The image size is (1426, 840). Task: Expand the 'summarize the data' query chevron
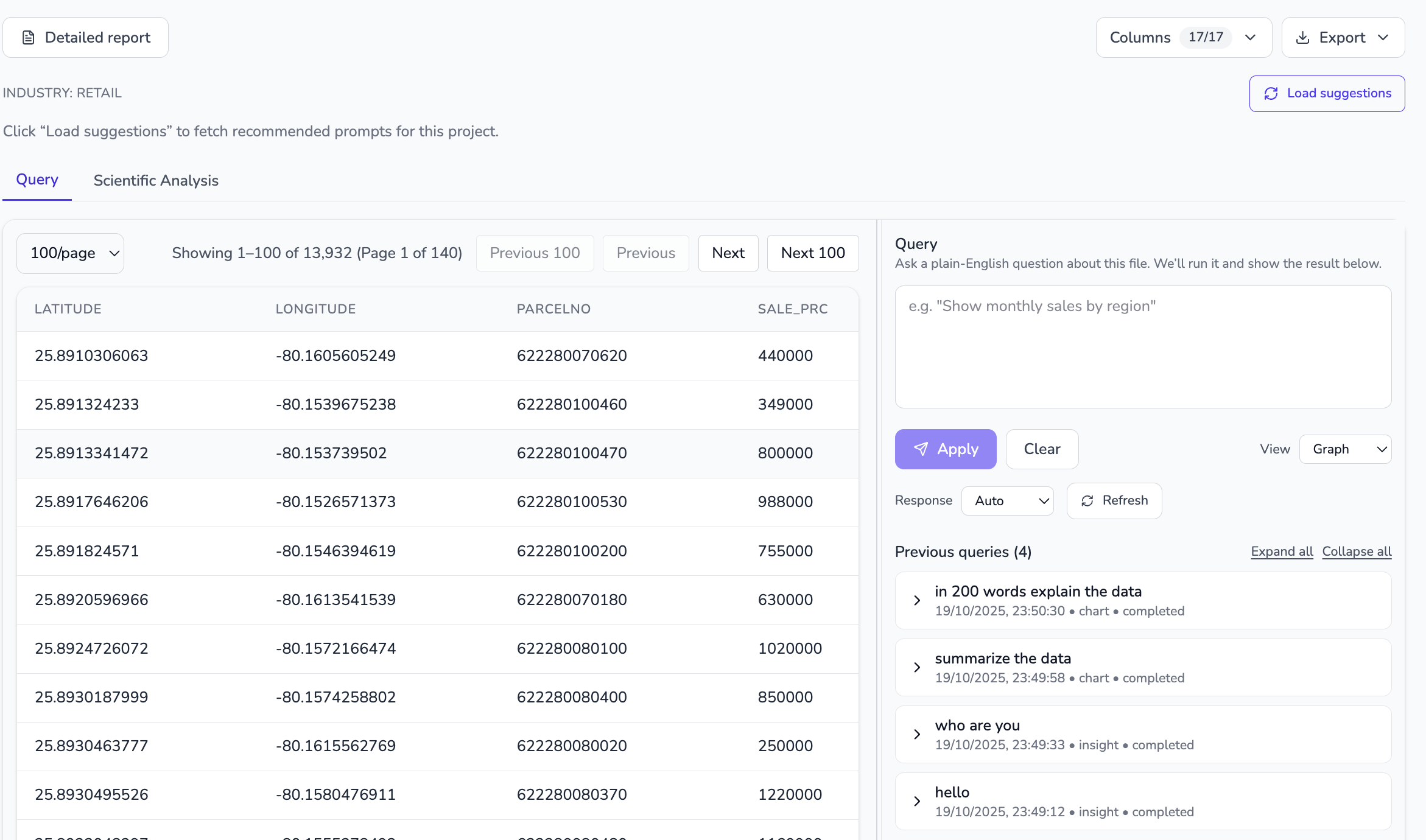click(x=917, y=667)
